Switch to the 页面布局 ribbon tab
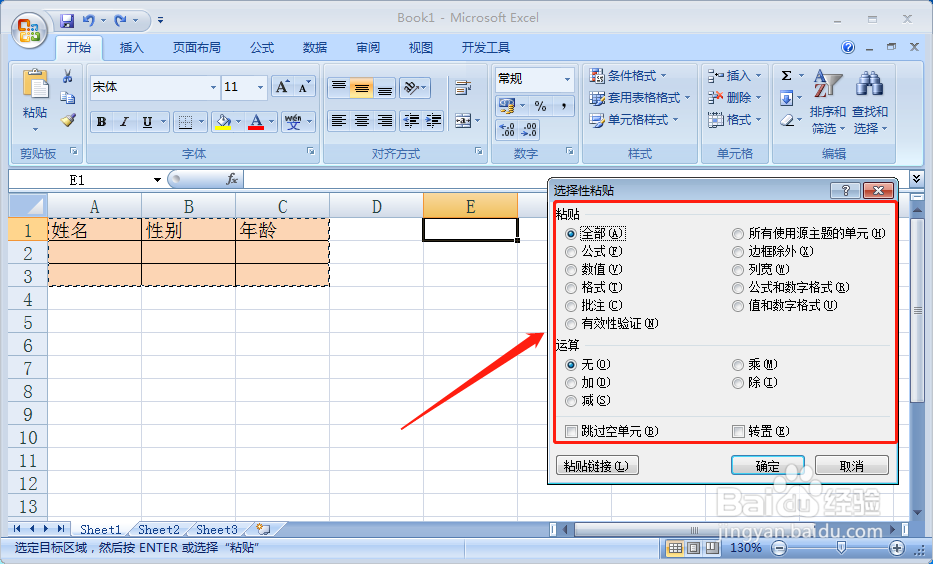This screenshot has width=933, height=564. [x=196, y=48]
